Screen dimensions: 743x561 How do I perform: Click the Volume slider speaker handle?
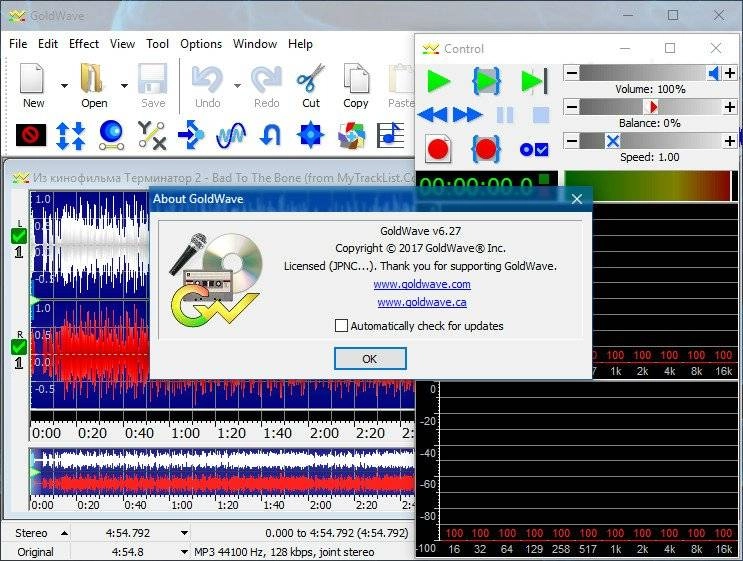[714, 73]
